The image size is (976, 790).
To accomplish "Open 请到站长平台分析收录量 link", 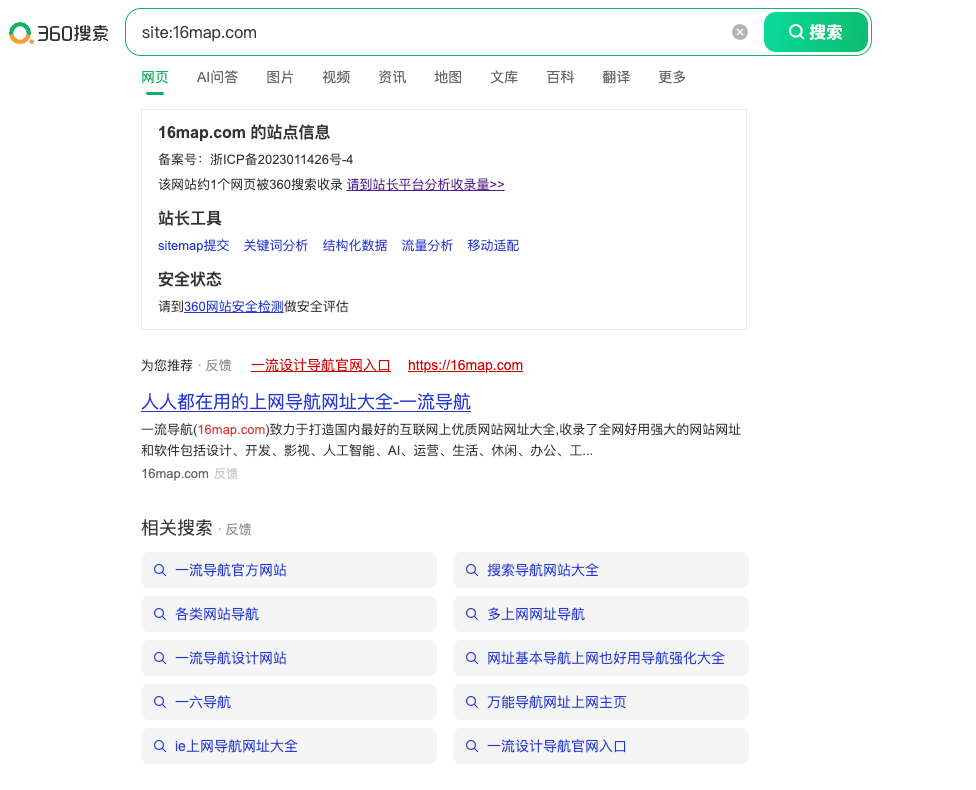I will point(426,185).
